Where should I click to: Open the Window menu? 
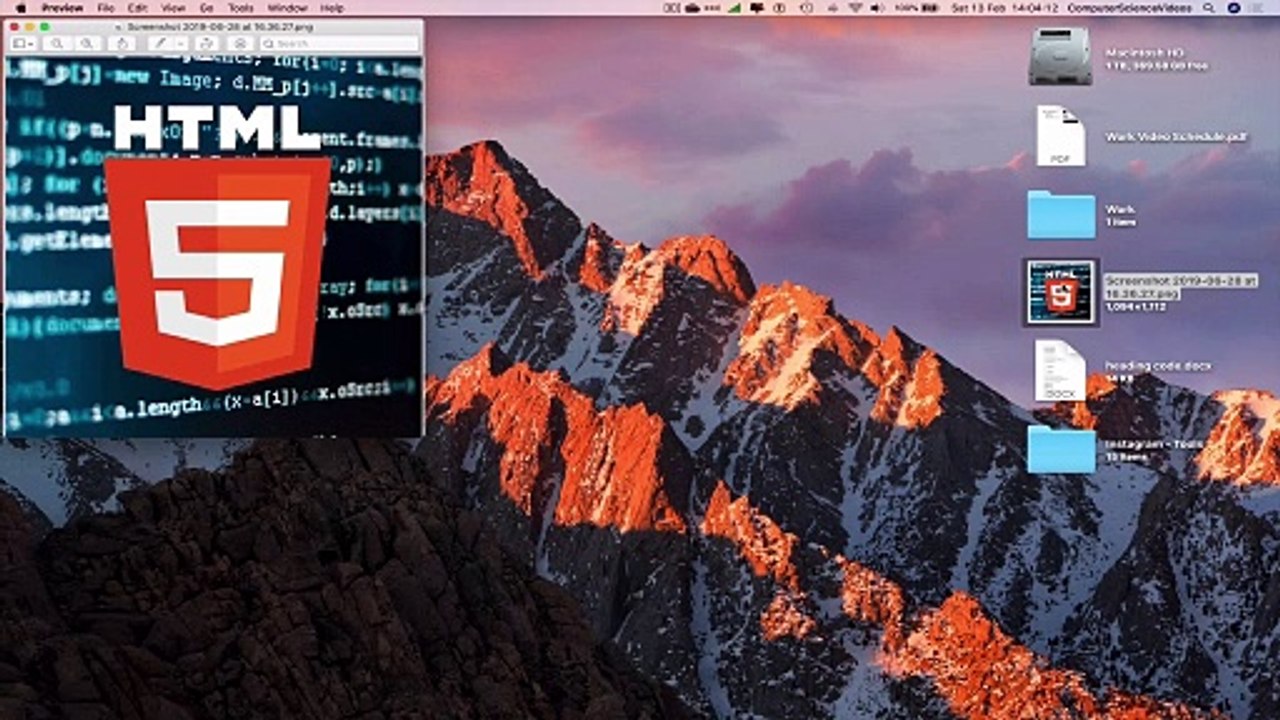point(287,8)
